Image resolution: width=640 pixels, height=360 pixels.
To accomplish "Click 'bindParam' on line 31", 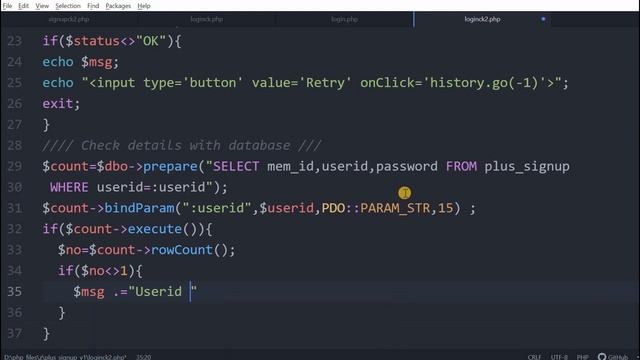I will click(x=140, y=208).
